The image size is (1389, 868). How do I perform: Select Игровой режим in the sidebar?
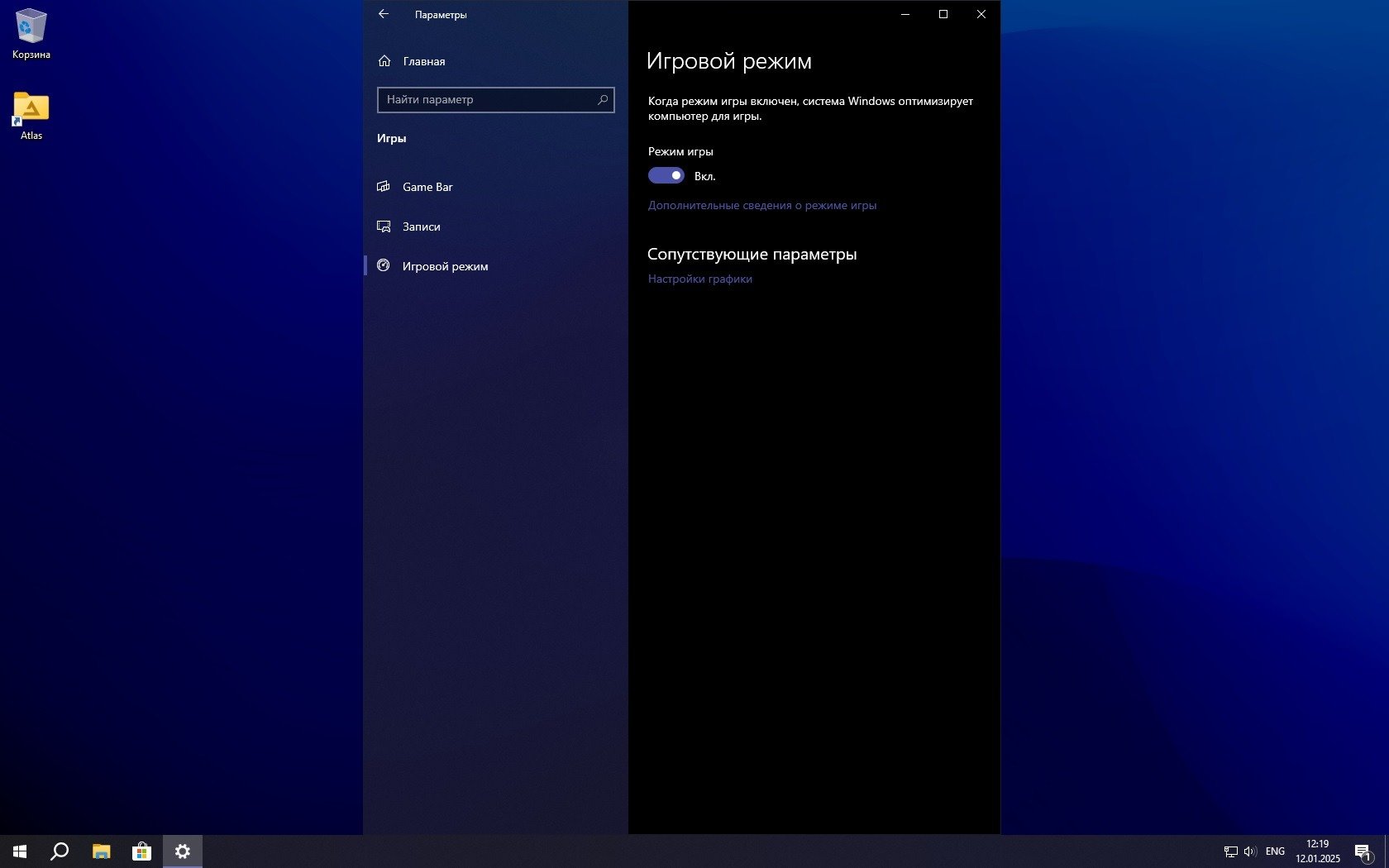445,266
